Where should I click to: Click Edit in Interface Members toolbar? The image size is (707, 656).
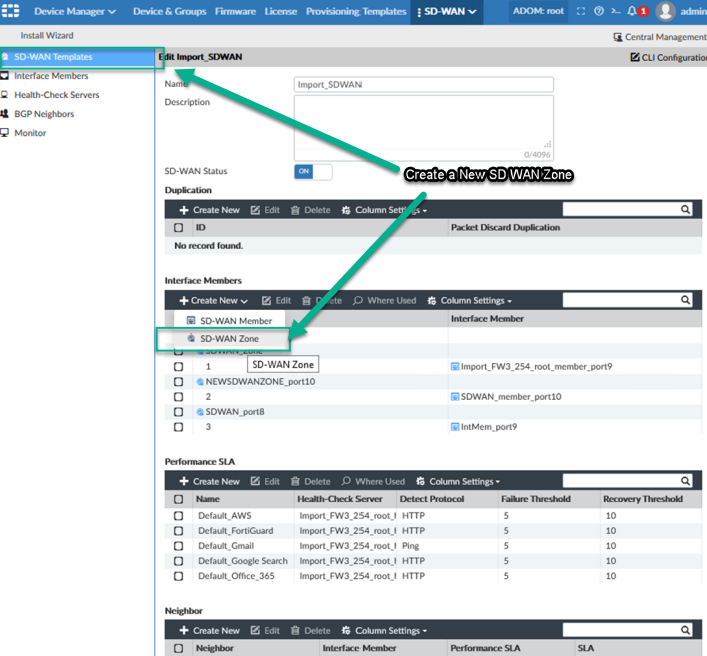[x=276, y=300]
